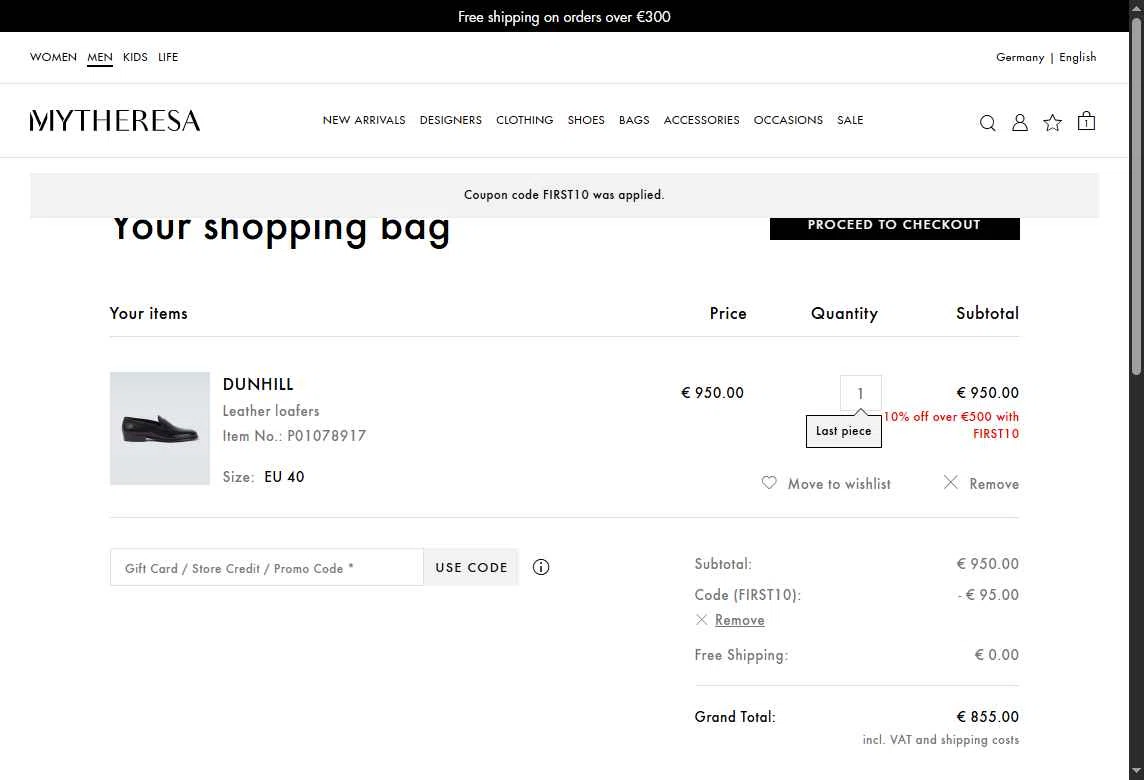The height and width of the screenshot is (780, 1144).
Task: Focus the Gift Card / Promo Code field
Action: (267, 567)
